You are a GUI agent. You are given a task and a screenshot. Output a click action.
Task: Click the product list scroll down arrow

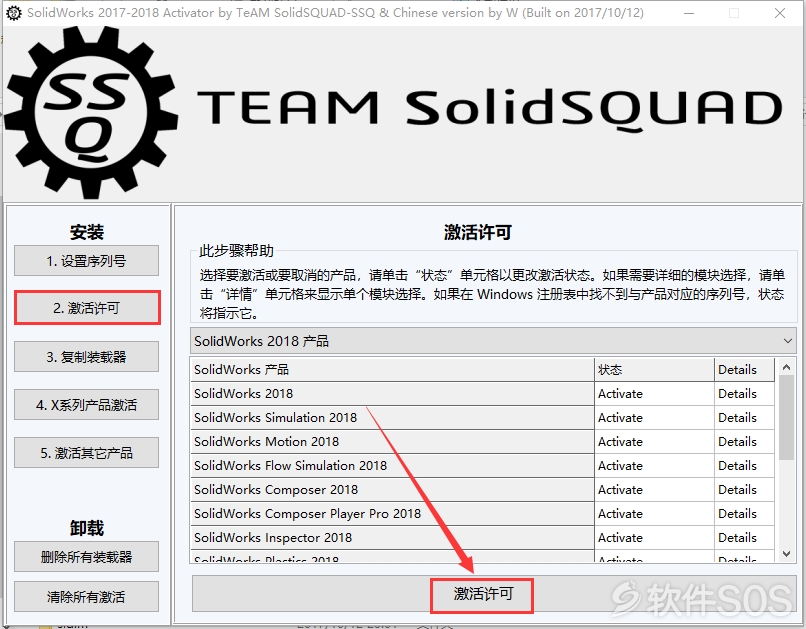coord(786,553)
